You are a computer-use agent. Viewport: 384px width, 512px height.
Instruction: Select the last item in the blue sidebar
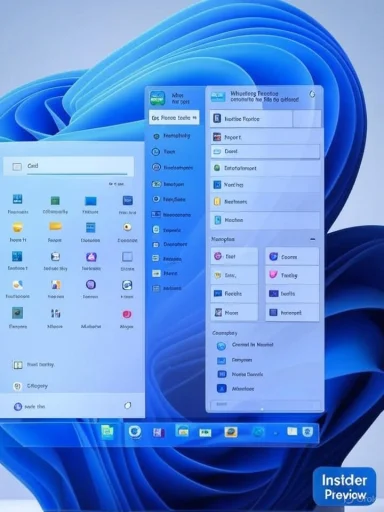167,288
